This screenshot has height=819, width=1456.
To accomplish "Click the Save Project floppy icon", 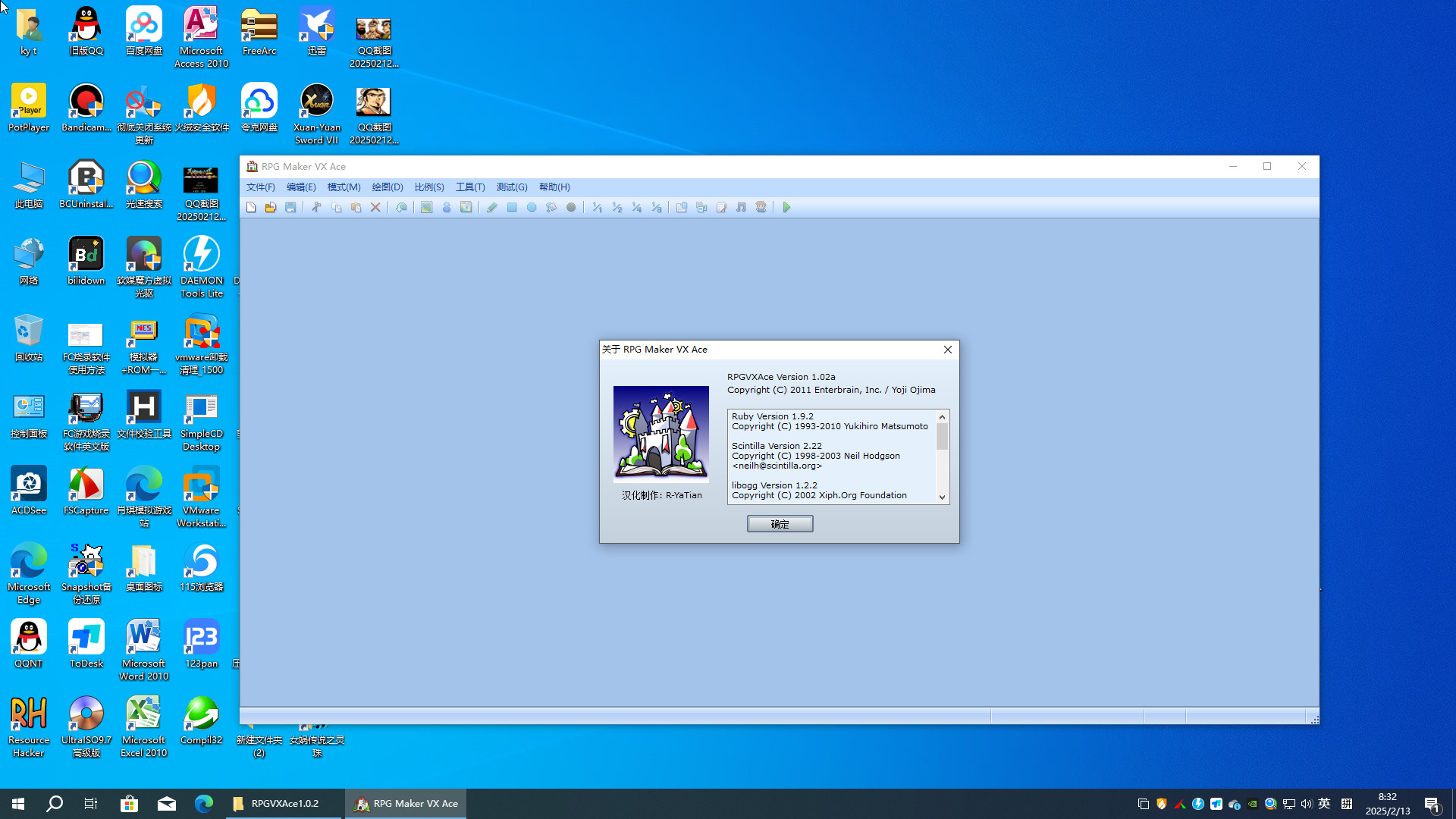I will [290, 207].
